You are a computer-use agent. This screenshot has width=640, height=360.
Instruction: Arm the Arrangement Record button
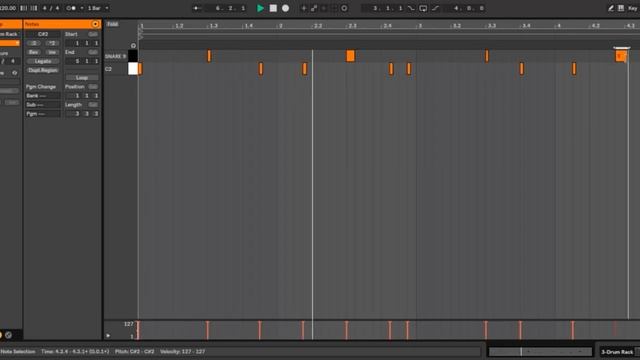[x=286, y=8]
